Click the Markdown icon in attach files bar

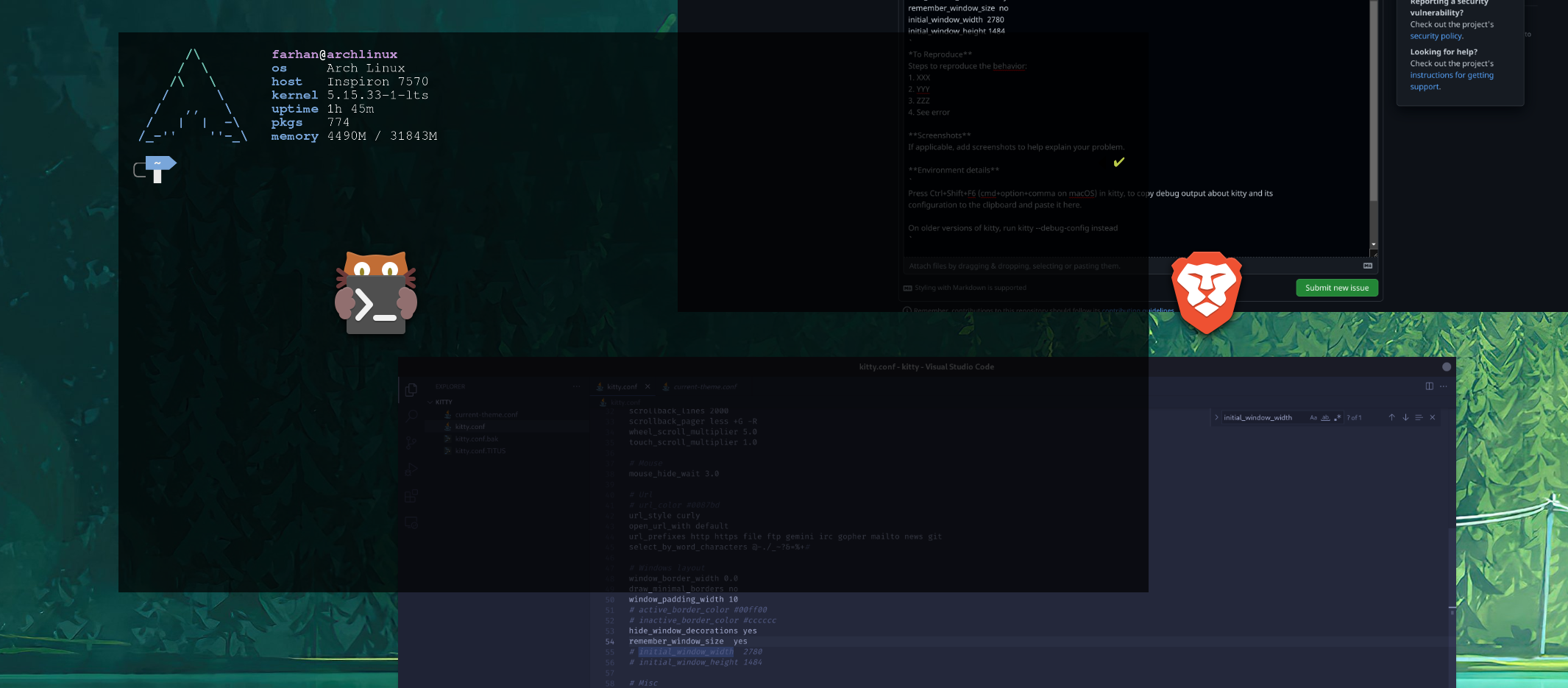1368,266
